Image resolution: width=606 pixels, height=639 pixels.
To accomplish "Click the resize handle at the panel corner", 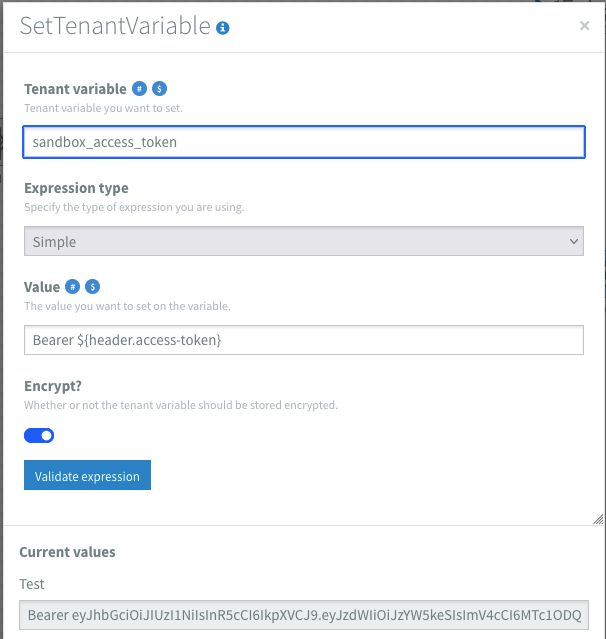I will pos(597,518).
